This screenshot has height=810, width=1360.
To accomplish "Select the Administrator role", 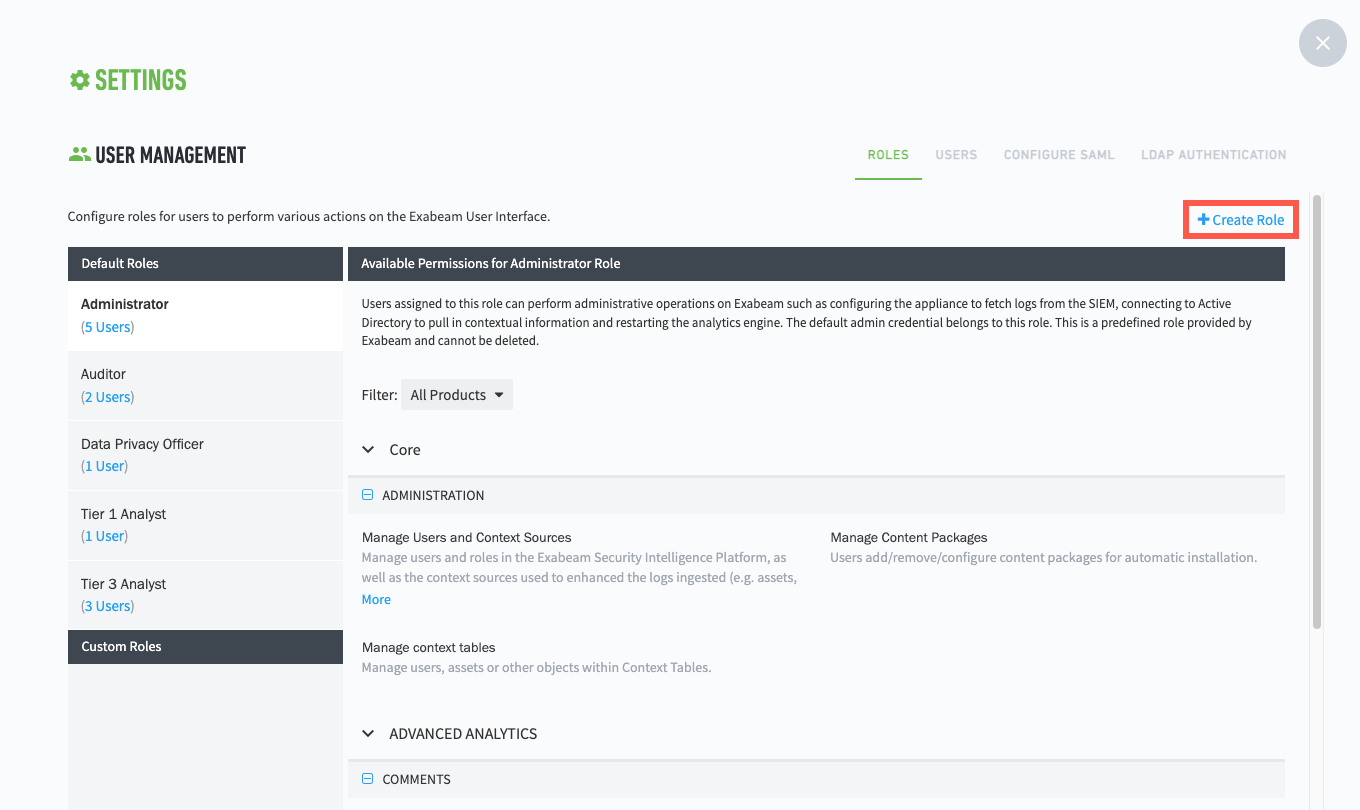I will pyautogui.click(x=205, y=315).
